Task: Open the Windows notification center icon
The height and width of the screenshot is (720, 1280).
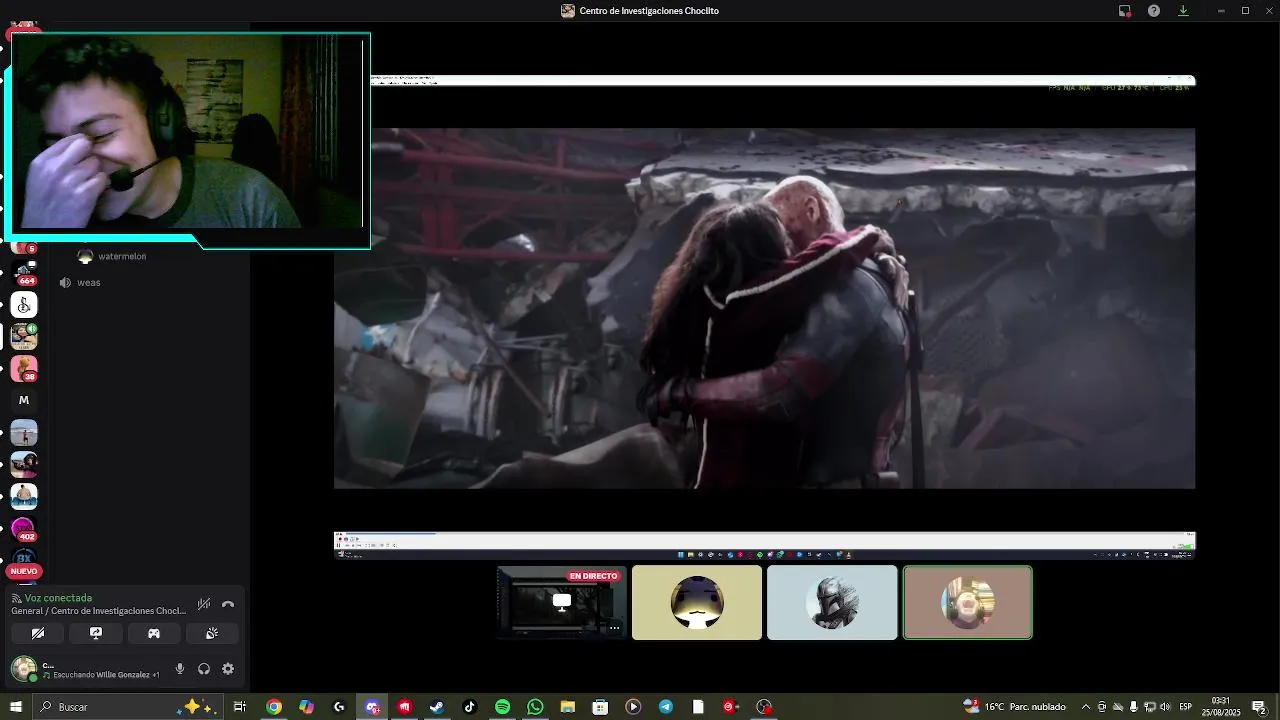Action: point(1259,707)
